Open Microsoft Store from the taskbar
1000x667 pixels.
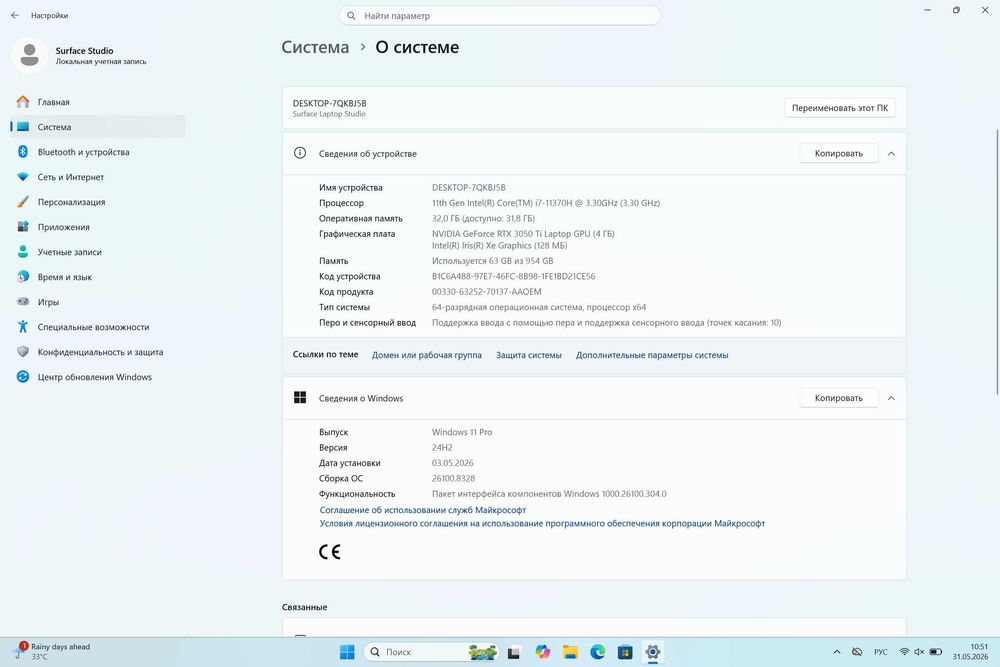click(625, 652)
